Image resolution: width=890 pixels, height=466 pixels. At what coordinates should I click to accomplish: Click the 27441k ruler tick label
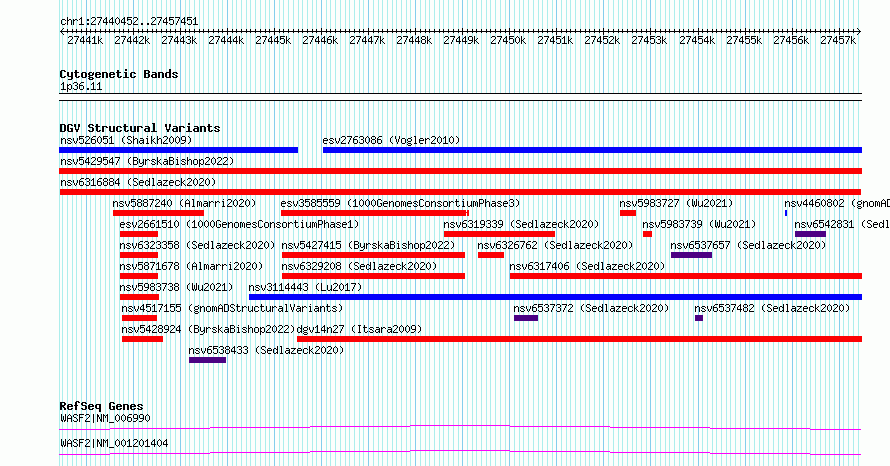[x=85, y=40]
